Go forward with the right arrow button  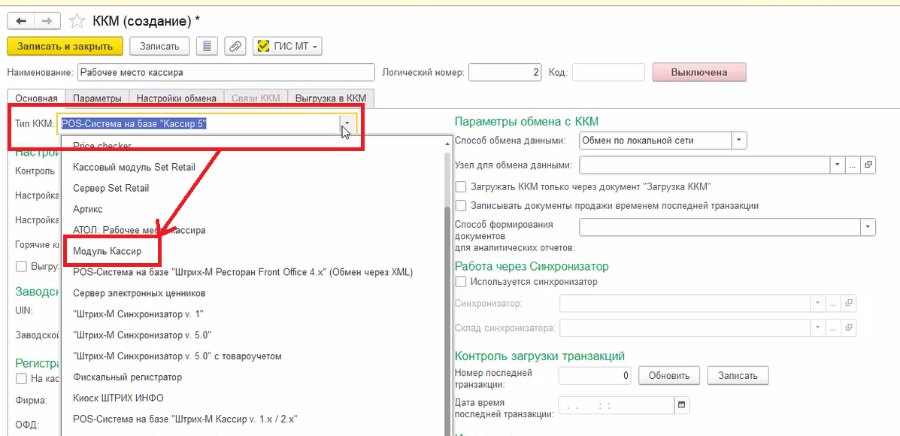48,21
